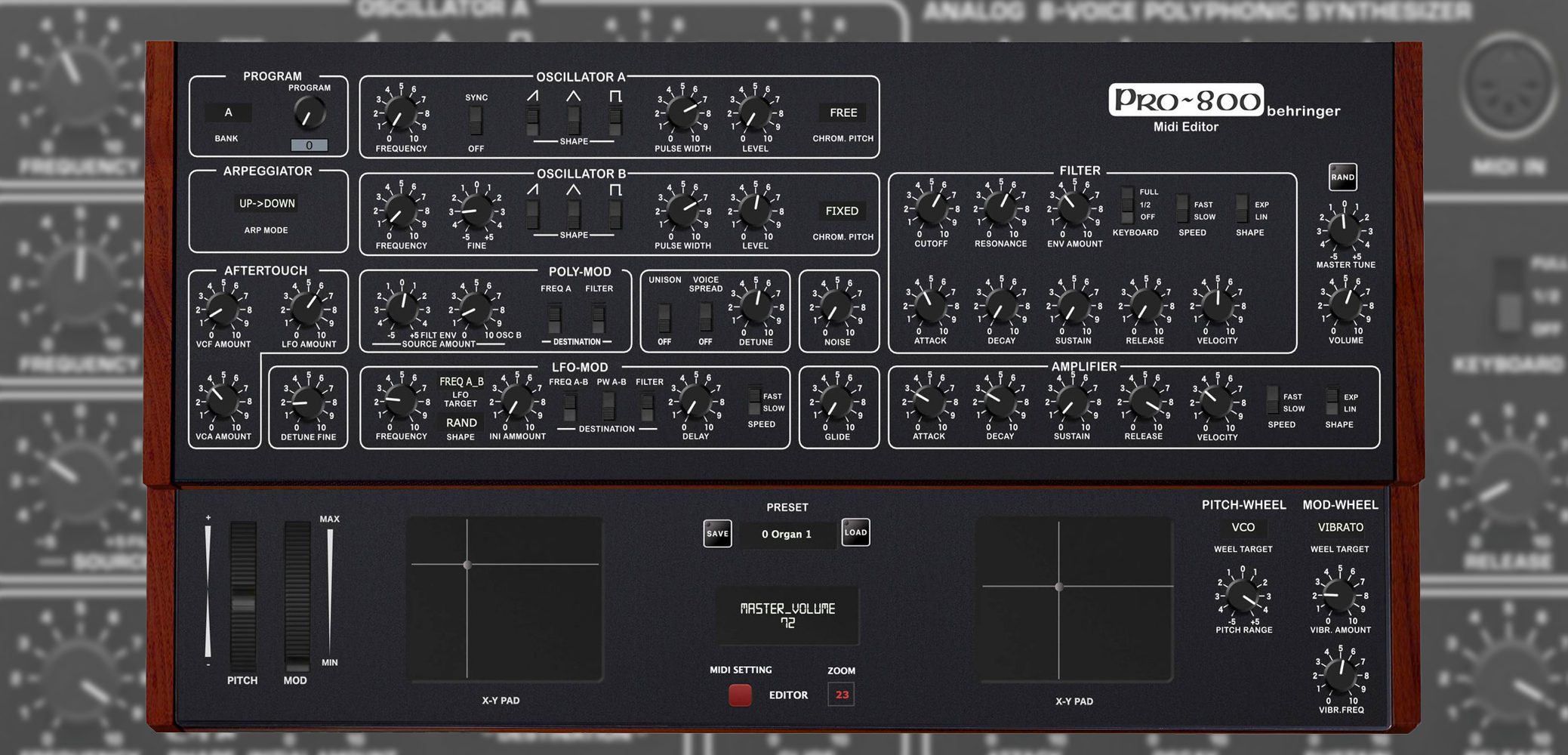Toggle LFO-Mod PW A-B destination switch
The image size is (1568, 755).
pyautogui.click(x=608, y=407)
